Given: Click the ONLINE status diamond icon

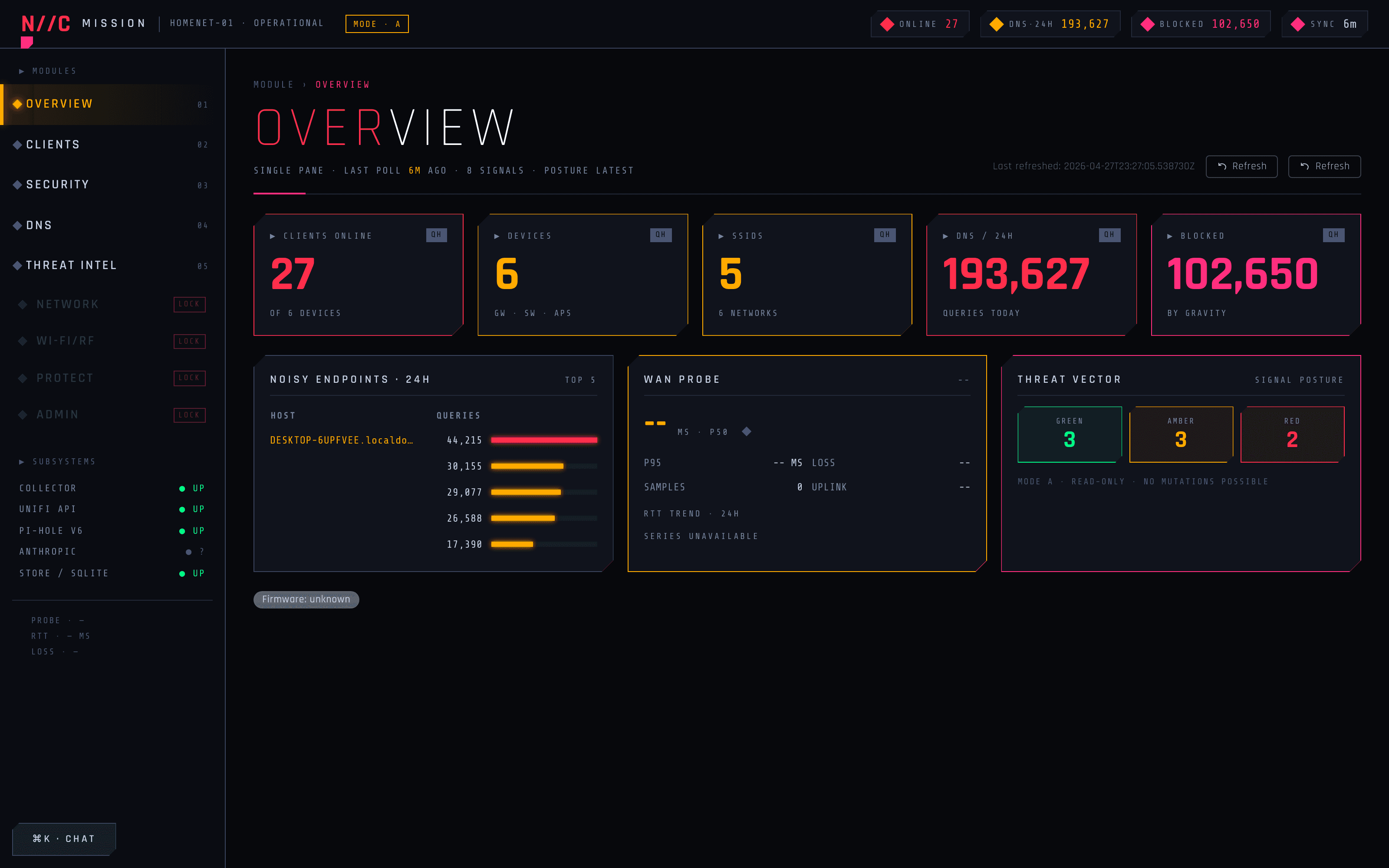Looking at the screenshot, I should click(x=887, y=24).
